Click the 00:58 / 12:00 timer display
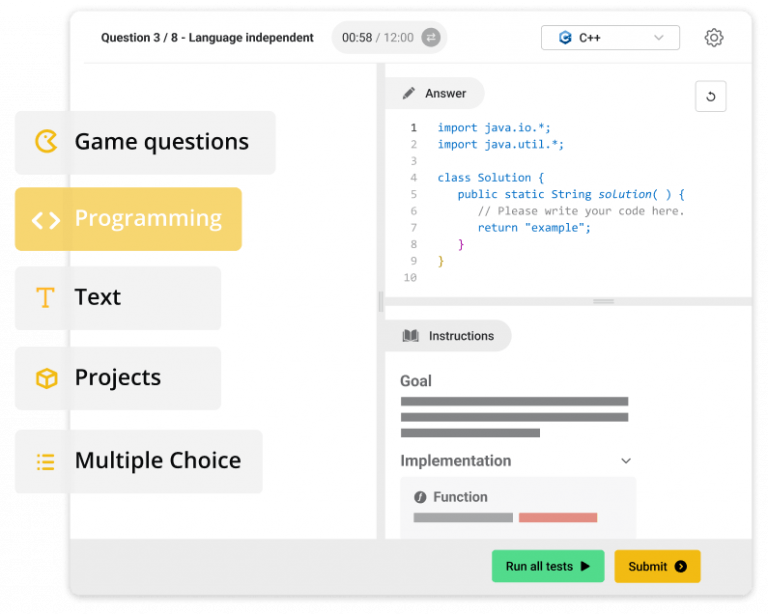Screen dimensions: 768x614 click(x=377, y=38)
